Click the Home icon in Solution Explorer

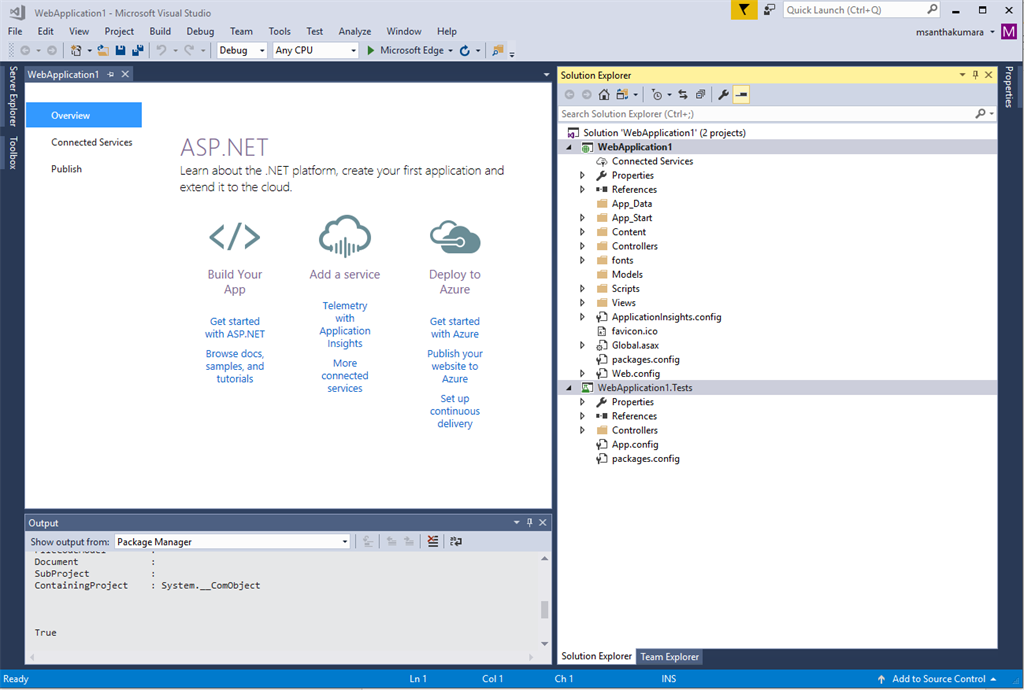(x=604, y=95)
